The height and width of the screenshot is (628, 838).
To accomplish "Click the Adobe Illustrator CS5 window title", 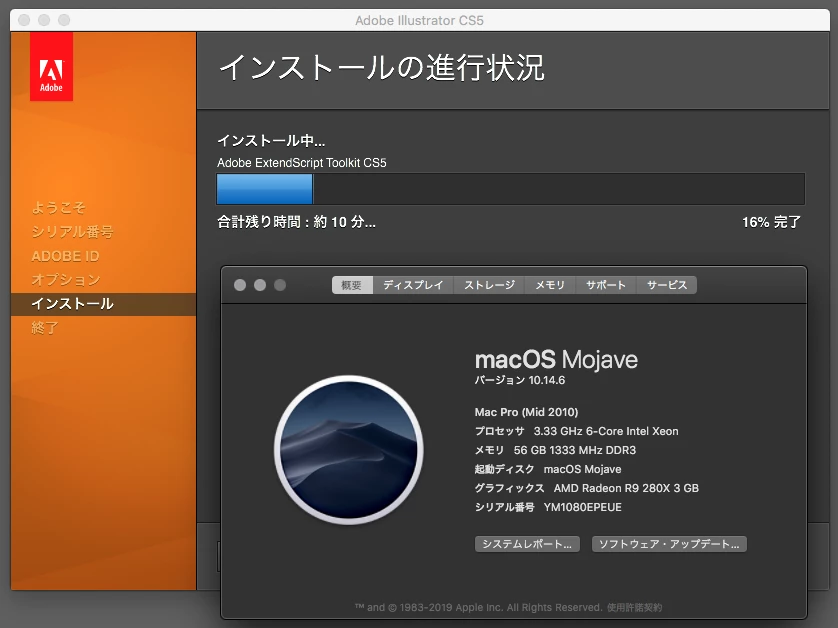I will pyautogui.click(x=420, y=20).
